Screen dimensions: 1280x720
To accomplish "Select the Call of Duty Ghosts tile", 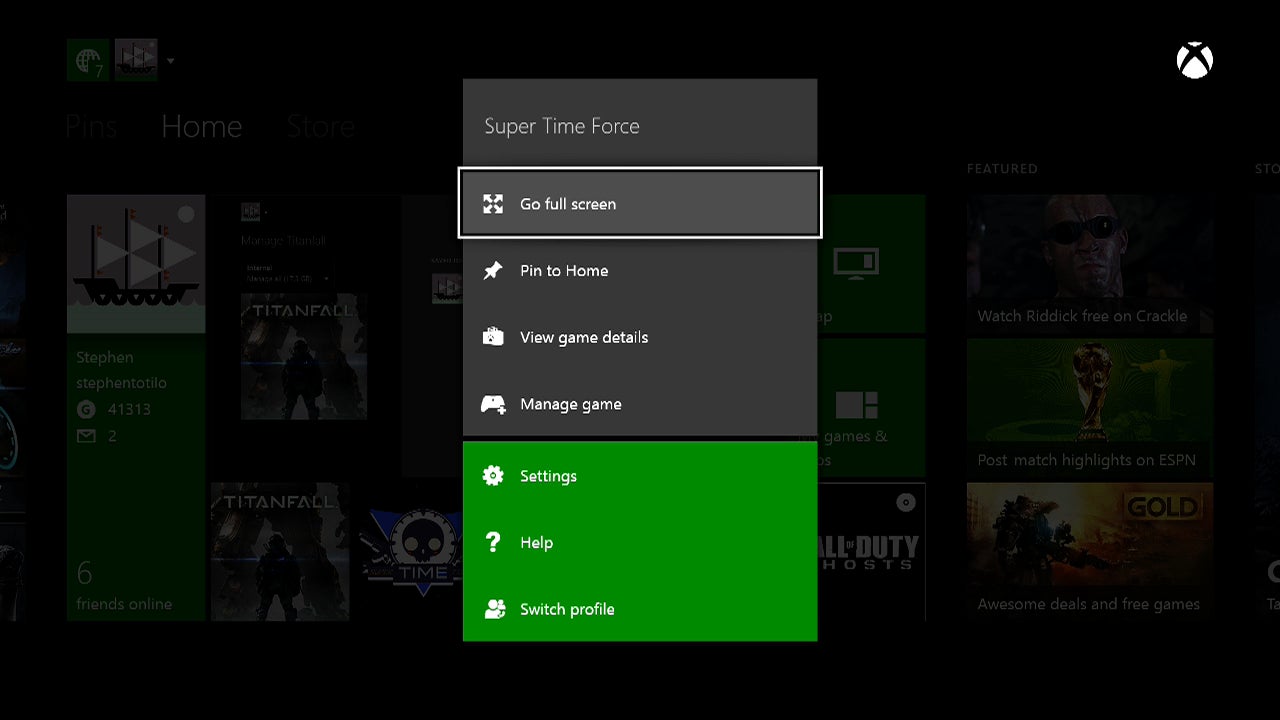I will (872, 552).
